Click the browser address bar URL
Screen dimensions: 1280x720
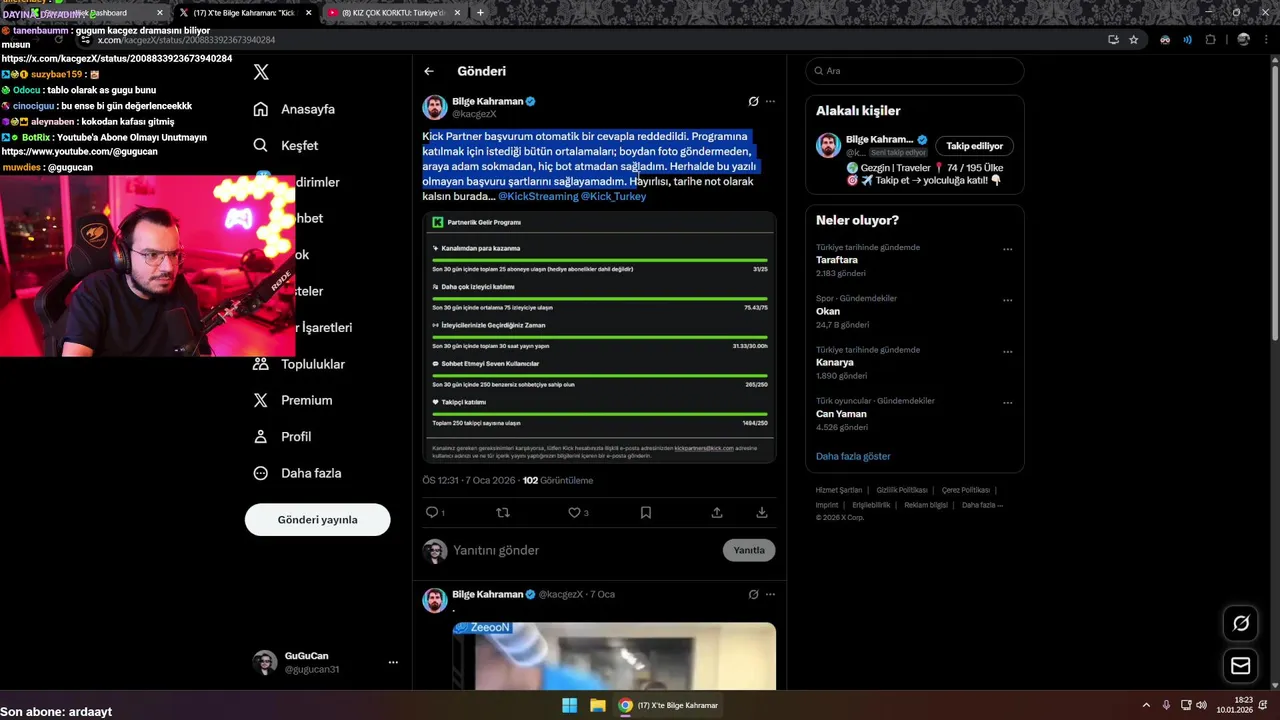(x=186, y=40)
